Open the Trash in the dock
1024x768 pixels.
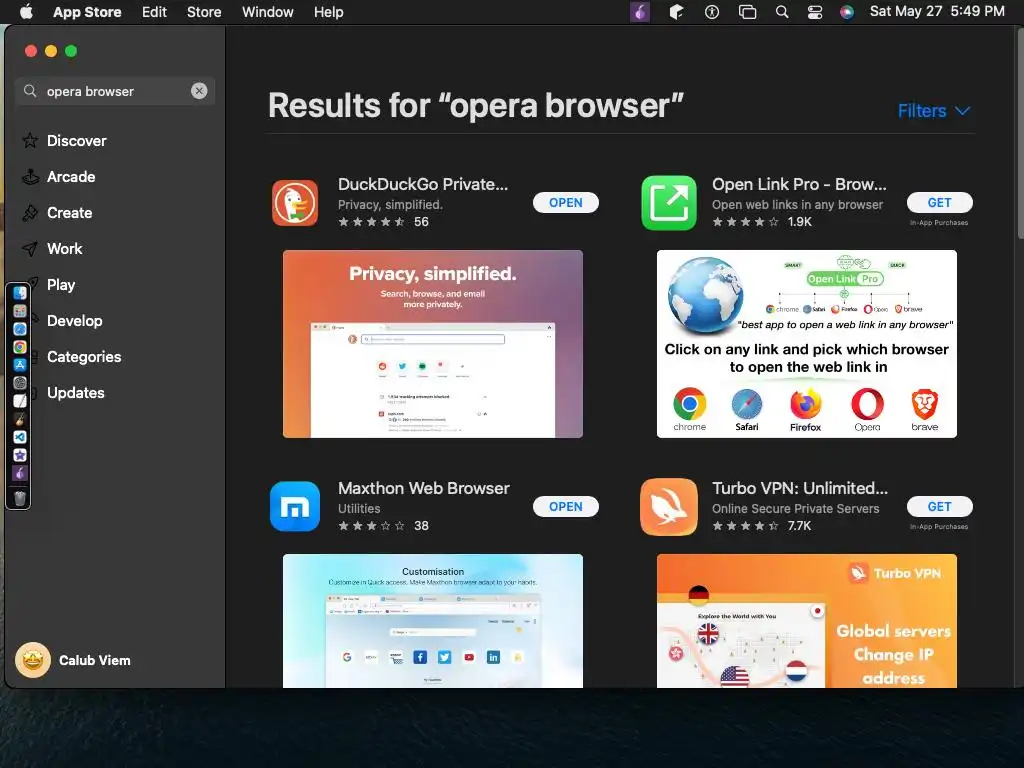tap(20, 498)
